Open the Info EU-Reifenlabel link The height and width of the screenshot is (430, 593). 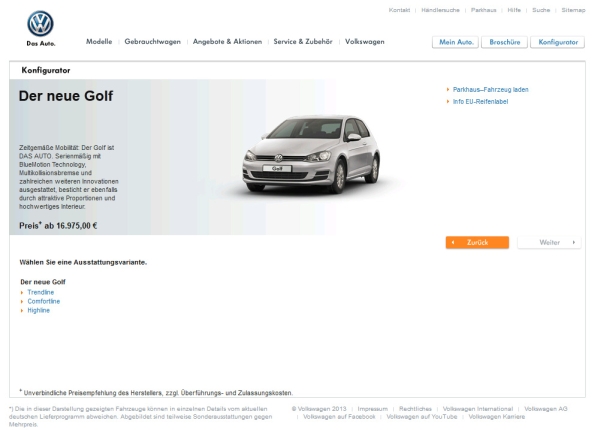(480, 102)
